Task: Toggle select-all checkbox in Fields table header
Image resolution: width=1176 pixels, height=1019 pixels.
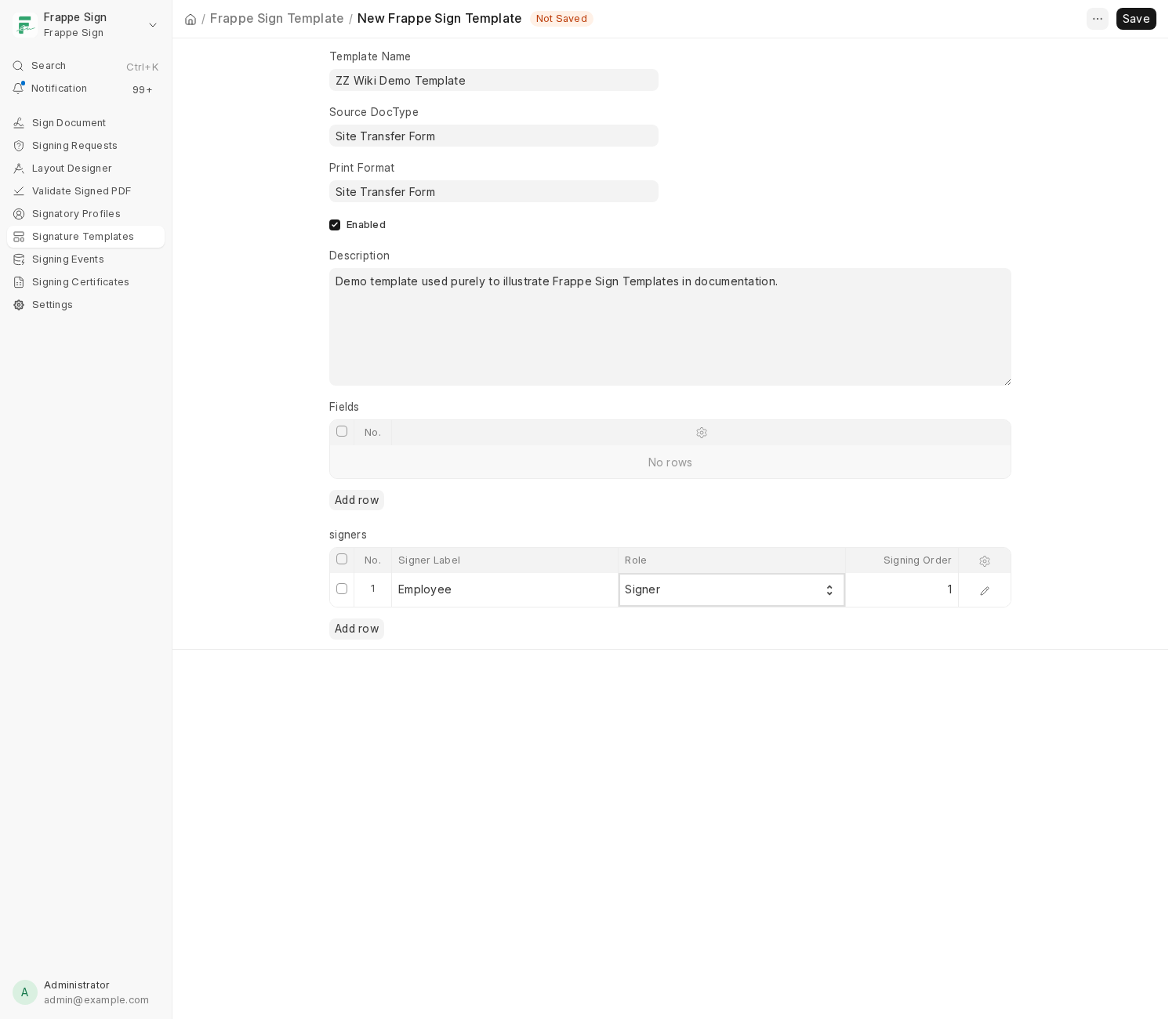Action: (342, 431)
